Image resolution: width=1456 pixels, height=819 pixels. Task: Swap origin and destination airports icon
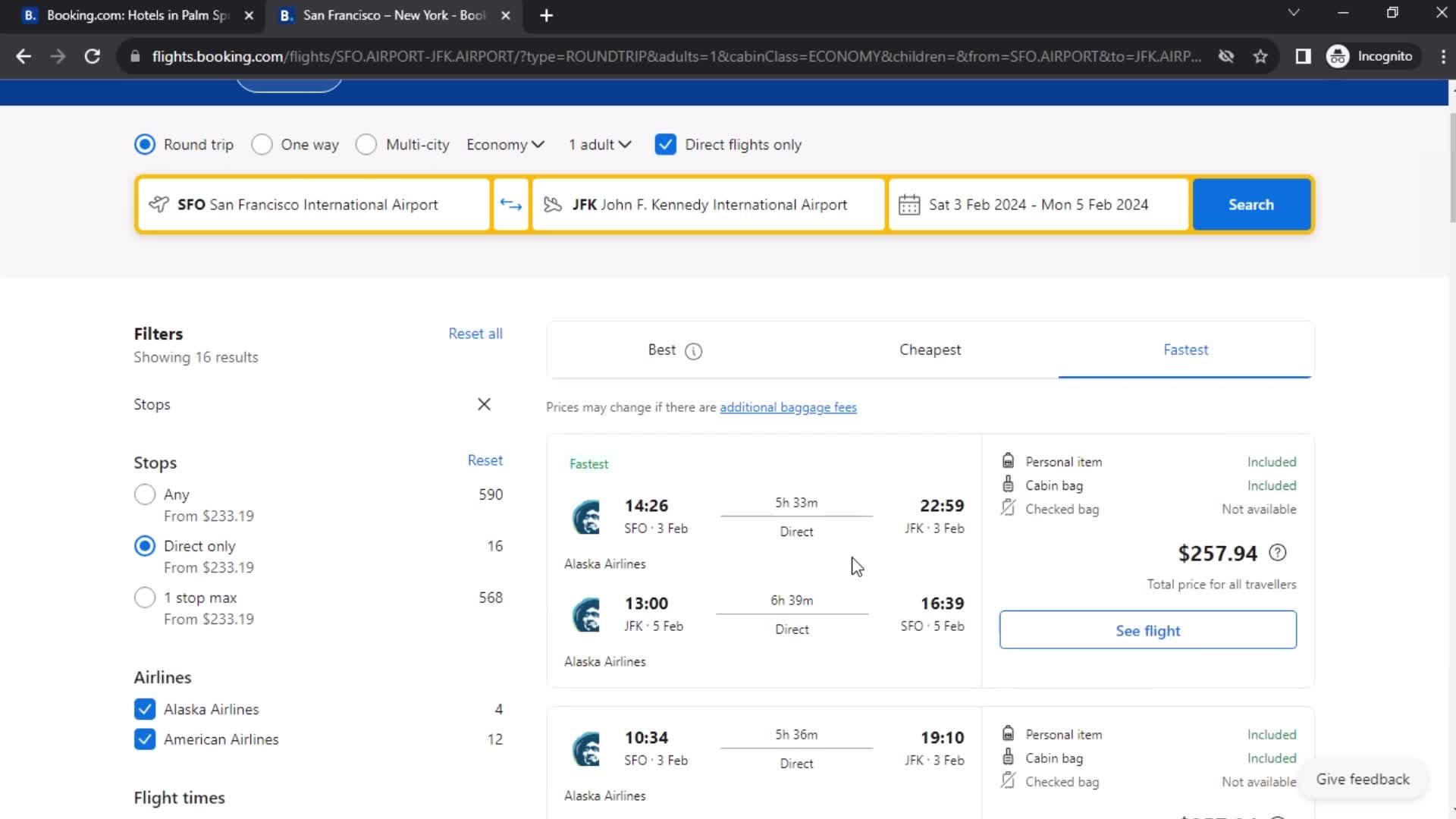510,205
